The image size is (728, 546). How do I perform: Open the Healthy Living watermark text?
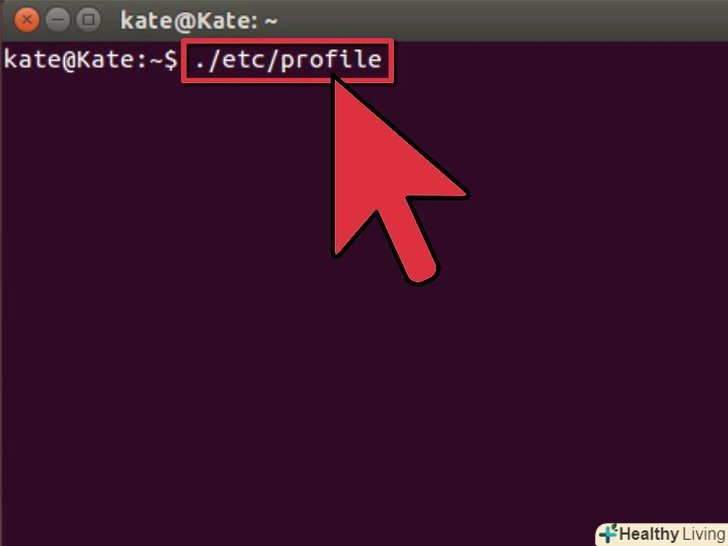tap(671, 534)
